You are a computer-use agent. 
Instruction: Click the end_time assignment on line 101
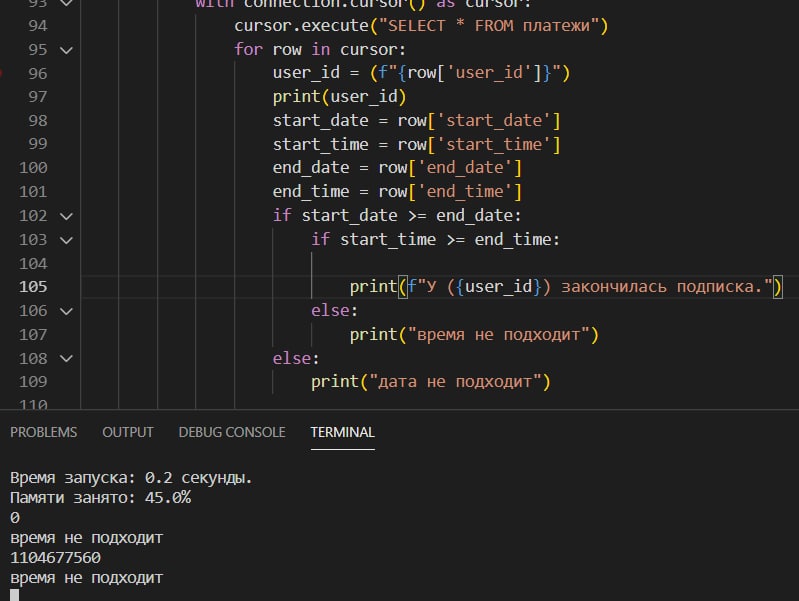(397, 192)
